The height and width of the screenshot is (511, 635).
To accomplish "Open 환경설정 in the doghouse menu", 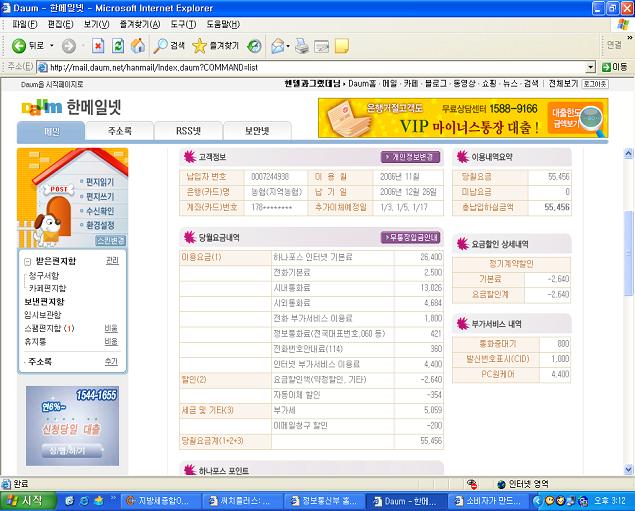I will point(100,225).
